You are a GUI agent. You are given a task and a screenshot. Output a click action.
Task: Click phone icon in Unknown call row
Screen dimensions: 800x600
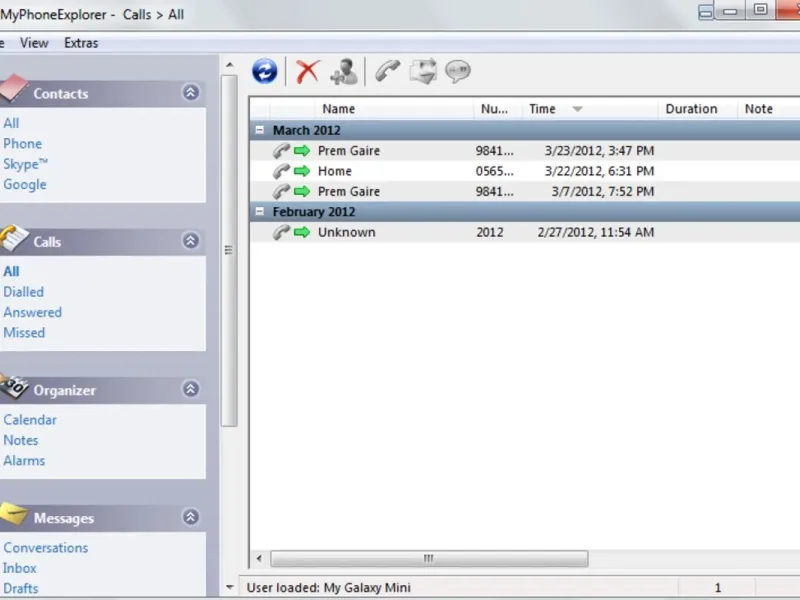281,232
